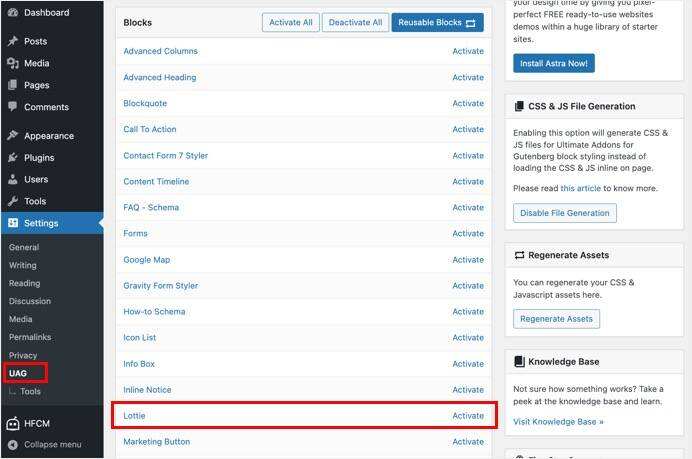Click the Posts pushpin icon
692x459 pixels.
[13, 41]
